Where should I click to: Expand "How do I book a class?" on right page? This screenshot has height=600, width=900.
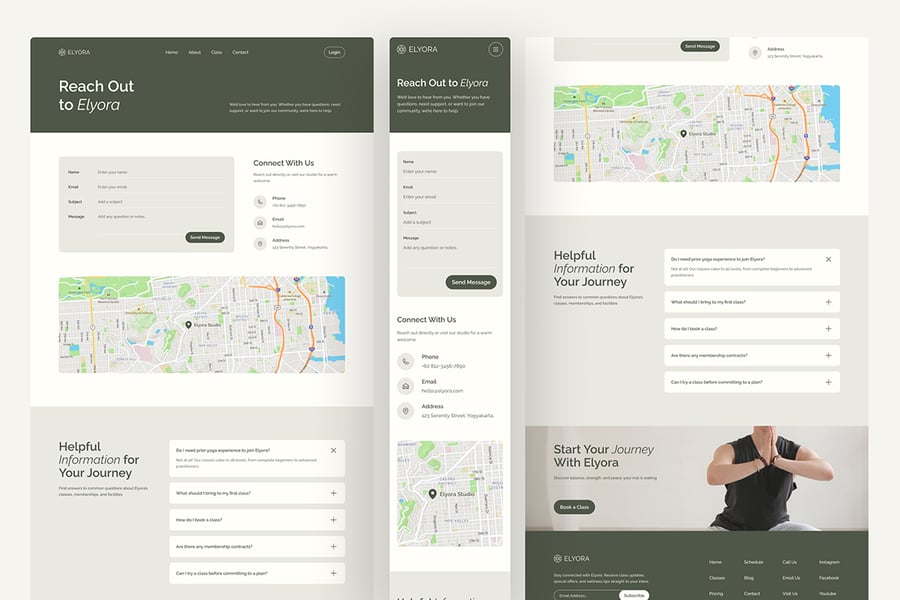(828, 328)
